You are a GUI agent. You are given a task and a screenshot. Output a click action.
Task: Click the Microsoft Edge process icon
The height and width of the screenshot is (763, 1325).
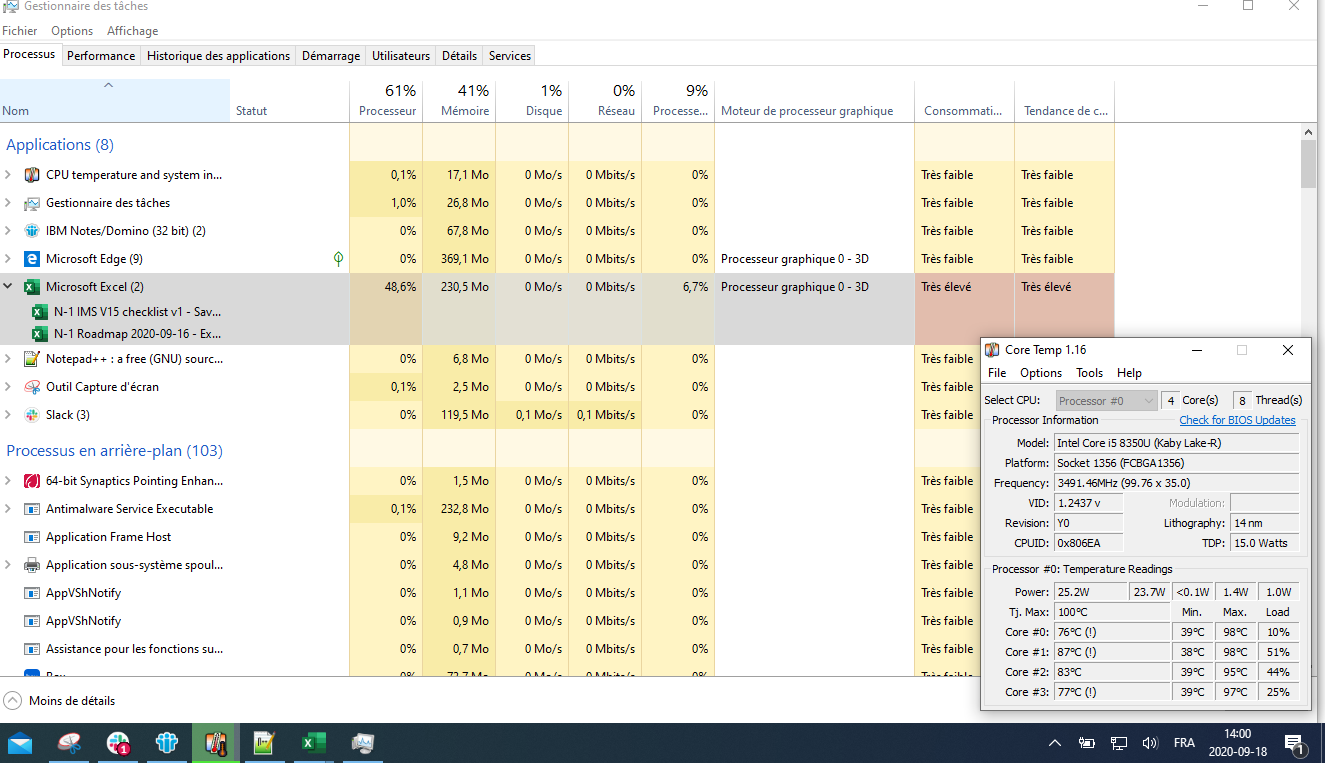31,259
